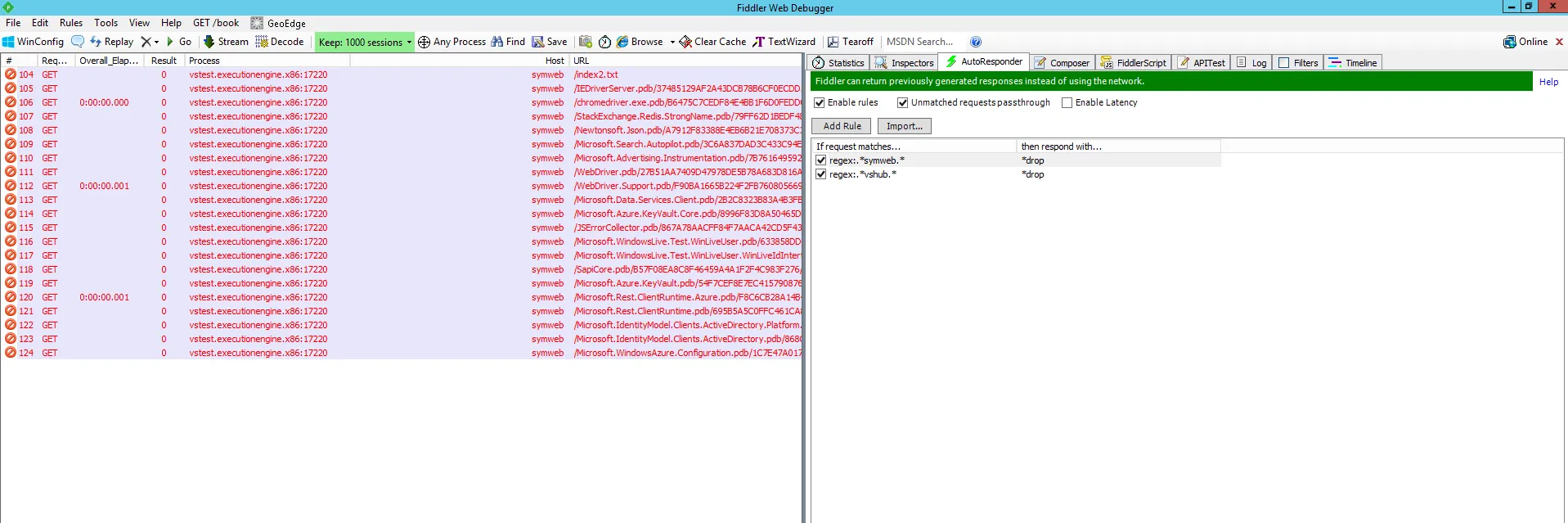Screen dimensions: 1568x523
Task: Save sessions using the Save icon
Action: tap(550, 42)
